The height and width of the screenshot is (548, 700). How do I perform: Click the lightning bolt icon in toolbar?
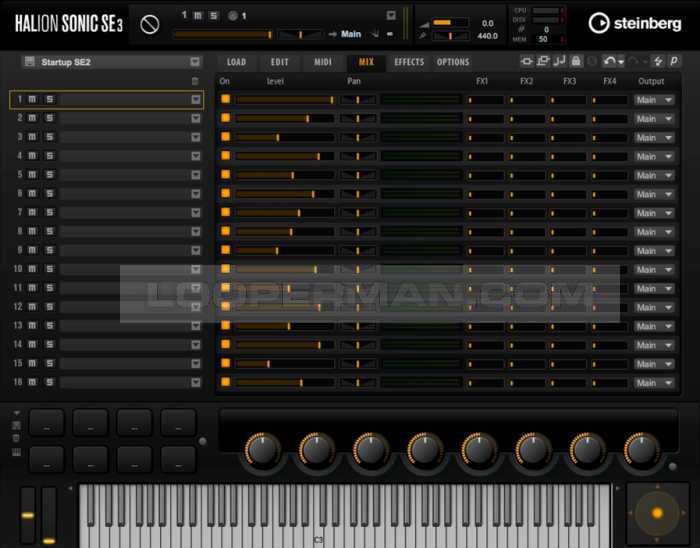click(x=658, y=62)
